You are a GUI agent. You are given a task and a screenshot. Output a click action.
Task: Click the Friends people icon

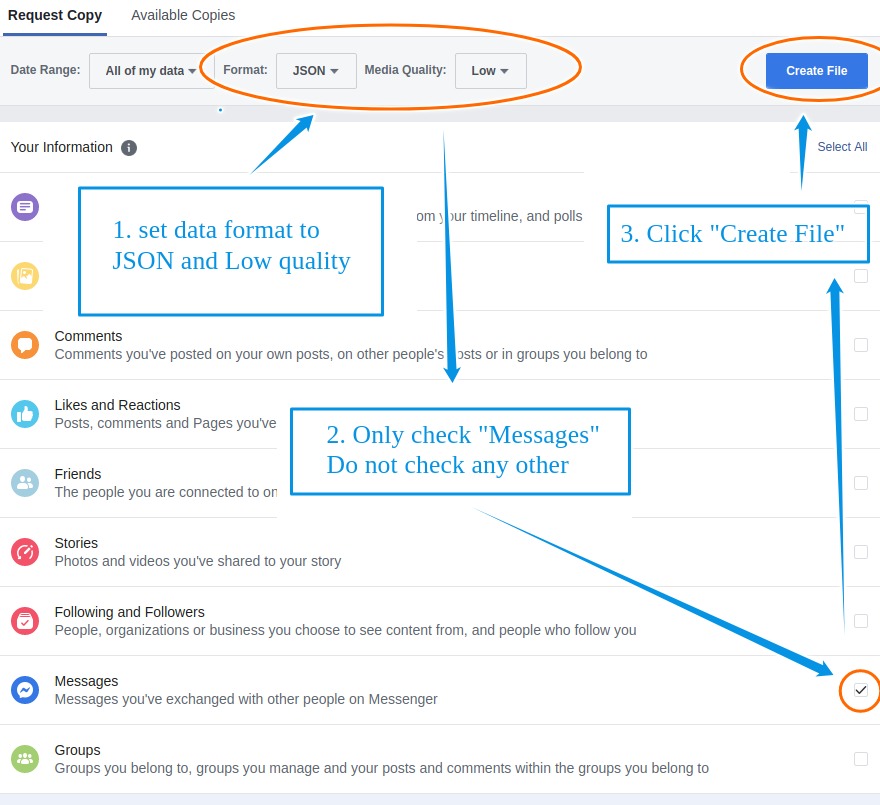click(x=24, y=483)
